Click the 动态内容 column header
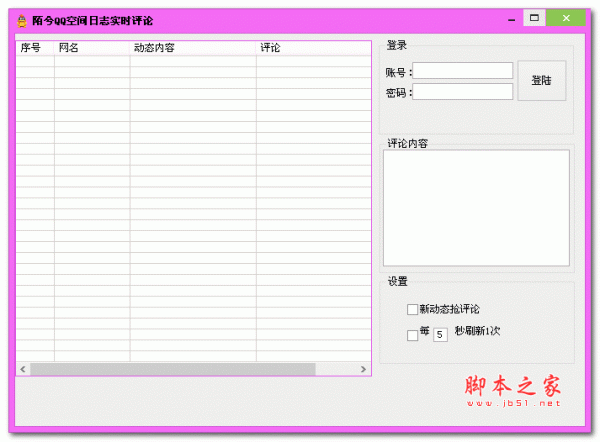 [x=193, y=48]
